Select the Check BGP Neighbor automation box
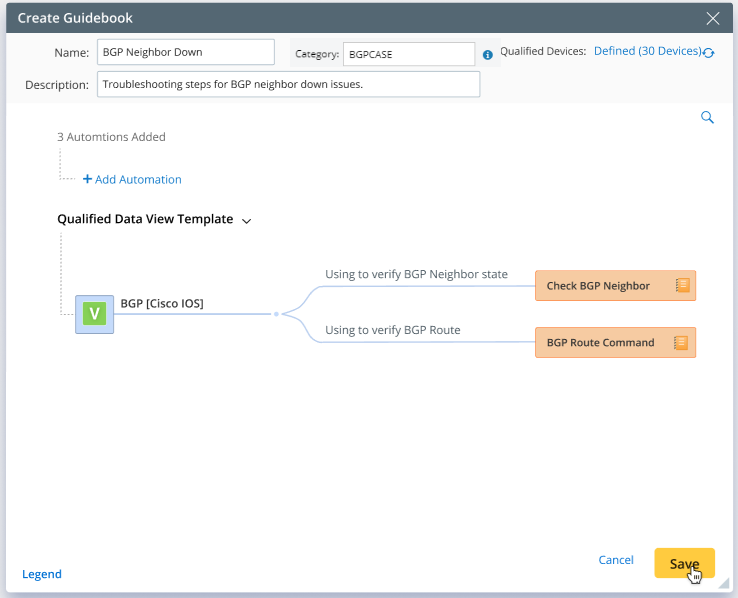The width and height of the screenshot is (738, 598). pos(615,286)
